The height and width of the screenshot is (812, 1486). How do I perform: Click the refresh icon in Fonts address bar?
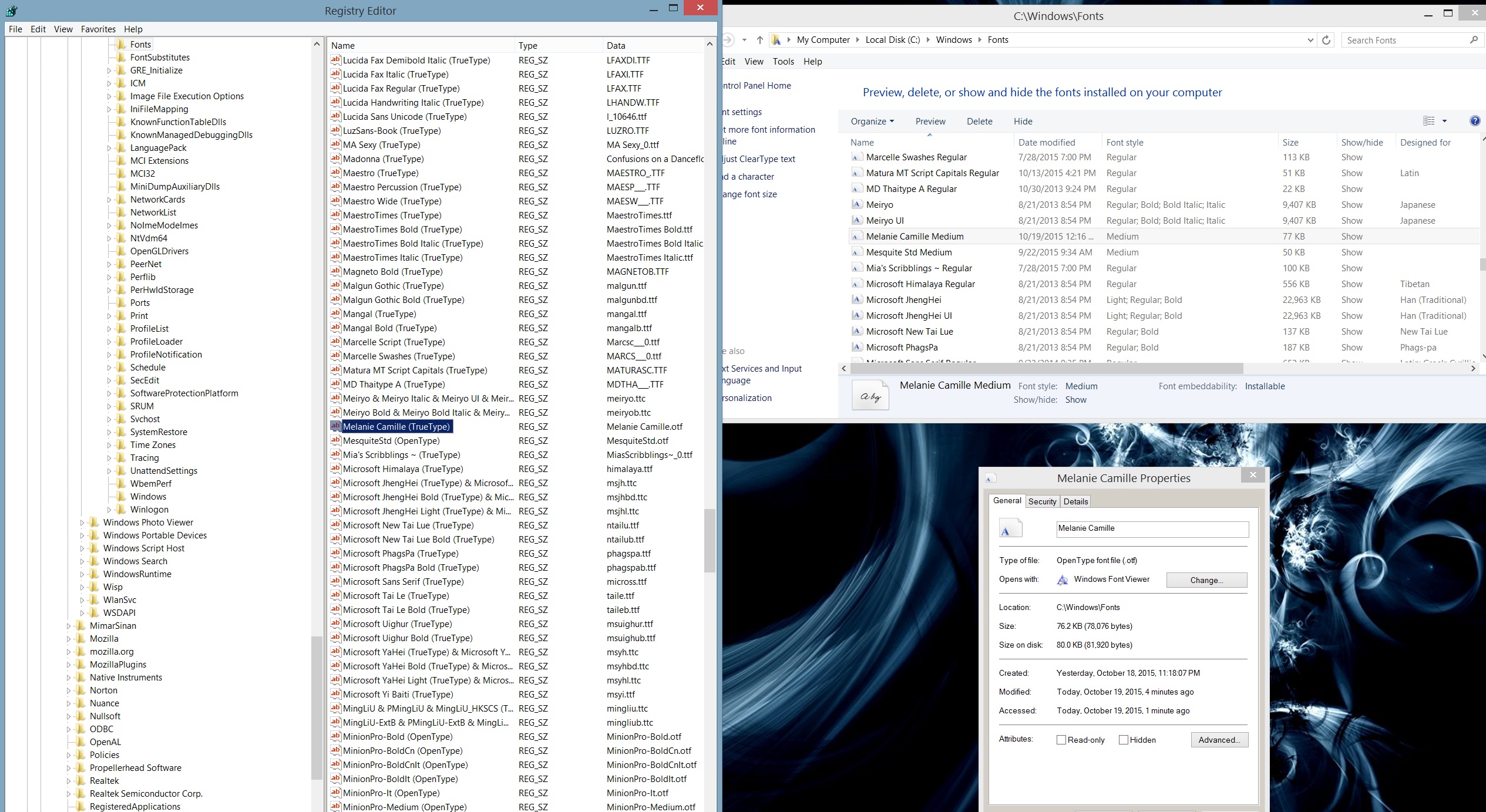tap(1326, 40)
